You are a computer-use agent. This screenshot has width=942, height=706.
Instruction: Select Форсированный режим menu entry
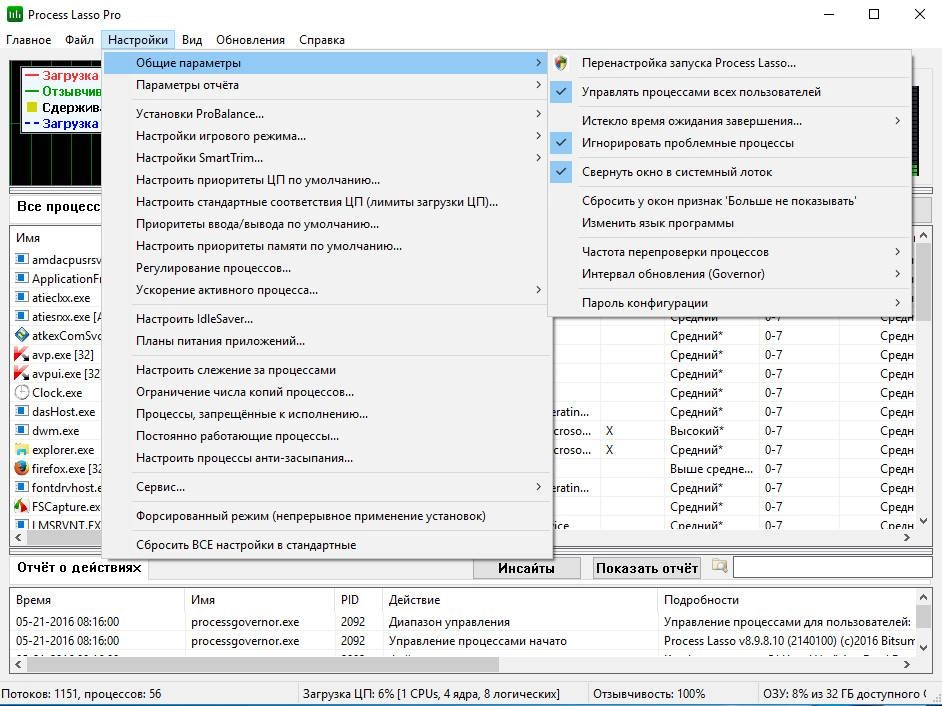click(327, 516)
